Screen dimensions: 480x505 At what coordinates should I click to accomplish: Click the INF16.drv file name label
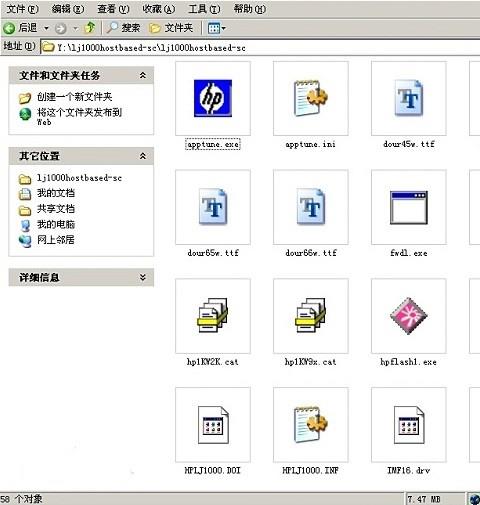[409, 470]
